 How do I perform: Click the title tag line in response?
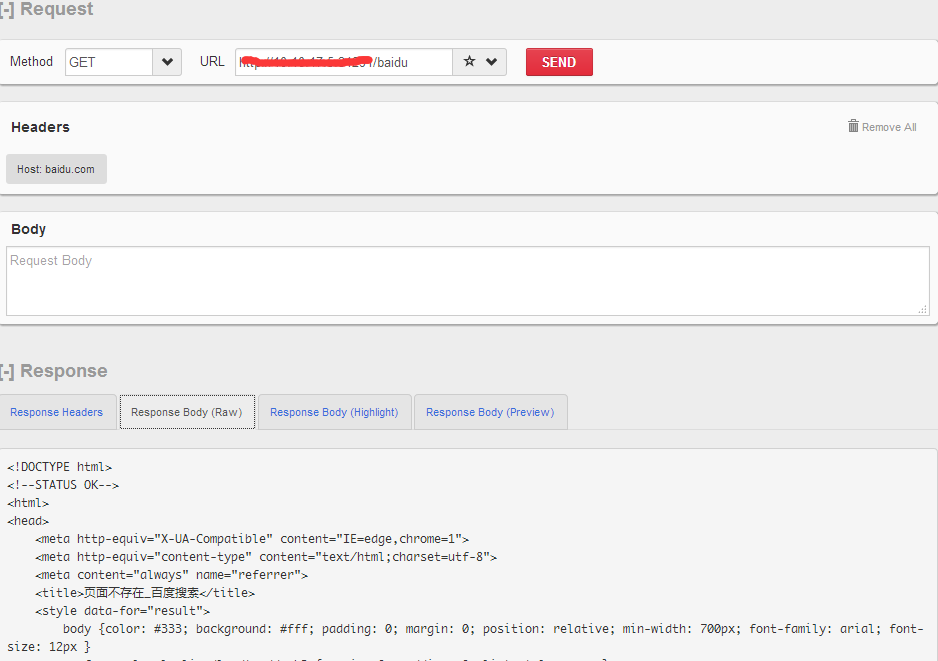pyautogui.click(x=145, y=593)
